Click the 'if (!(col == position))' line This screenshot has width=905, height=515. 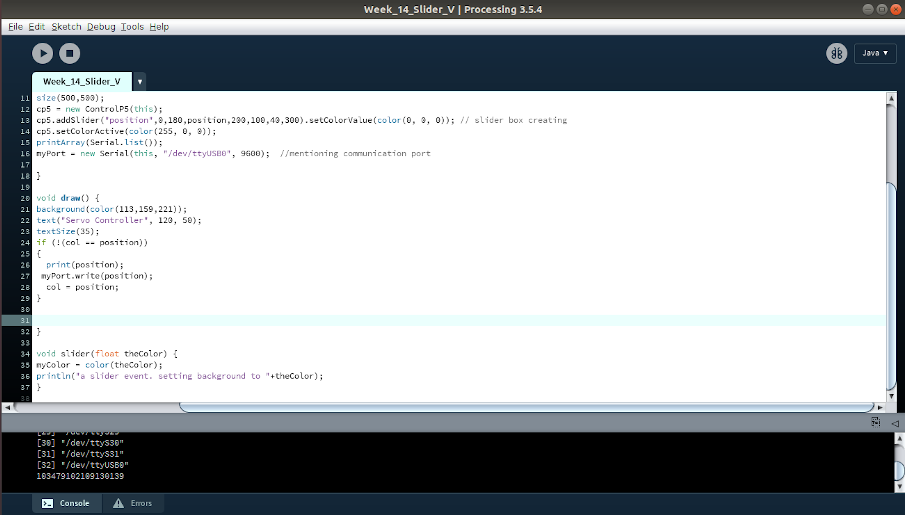coord(92,242)
